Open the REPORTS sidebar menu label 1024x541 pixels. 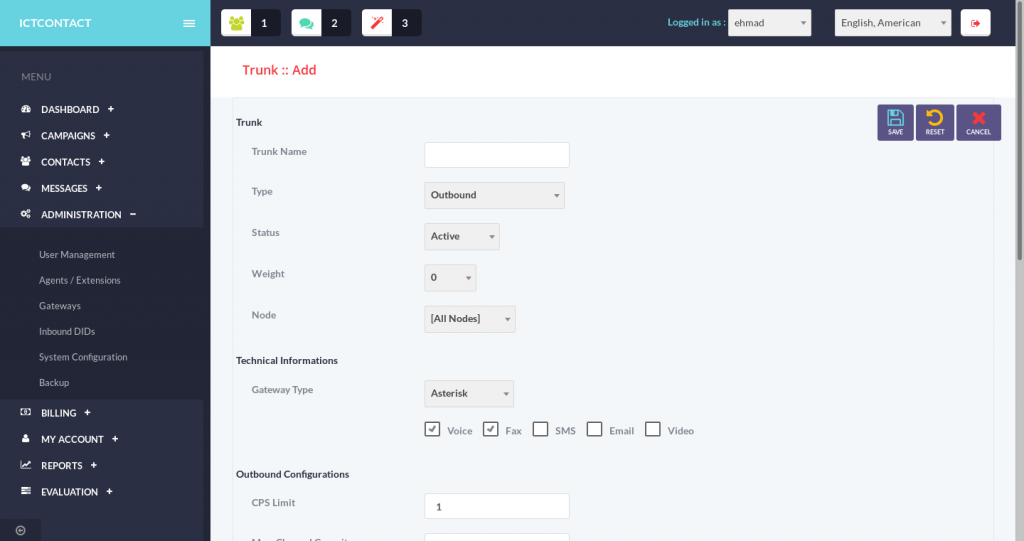[61, 465]
